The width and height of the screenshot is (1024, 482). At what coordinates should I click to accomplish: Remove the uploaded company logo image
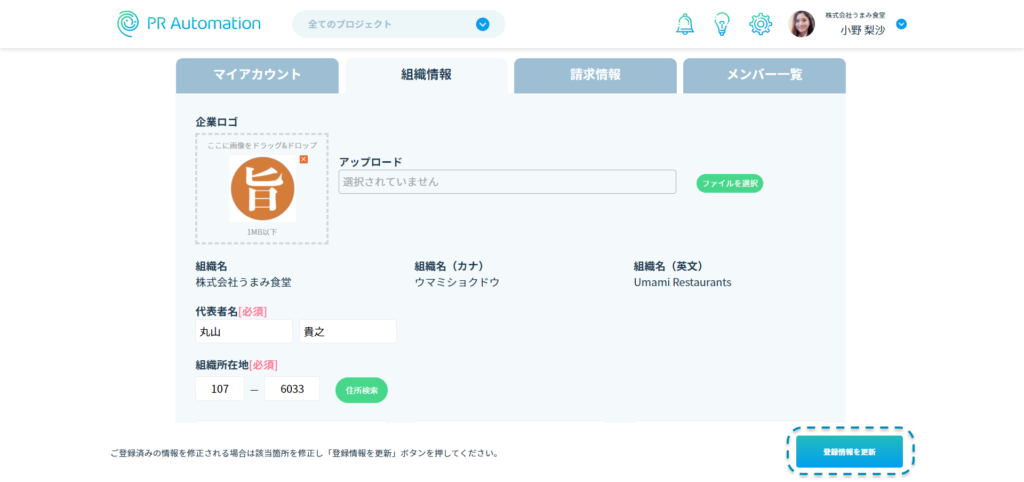tap(304, 159)
